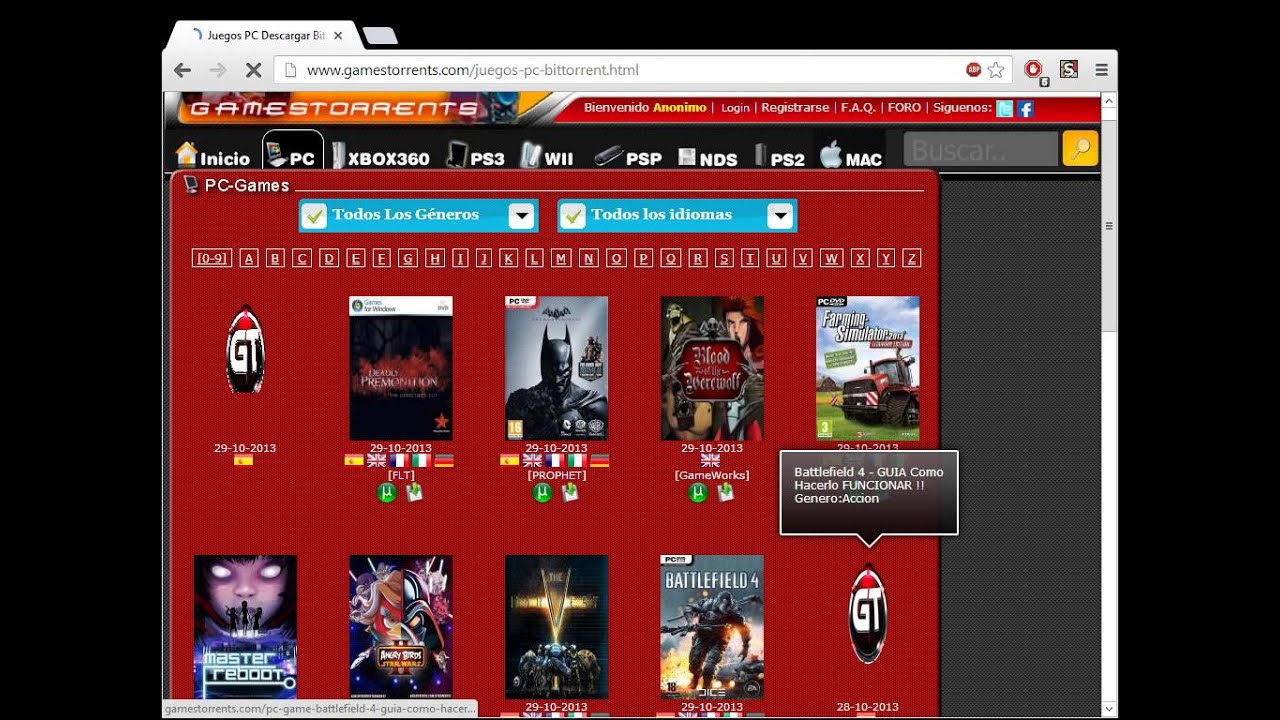Click direct download icon under GameWorks
The image size is (1280, 720).
coord(726,492)
